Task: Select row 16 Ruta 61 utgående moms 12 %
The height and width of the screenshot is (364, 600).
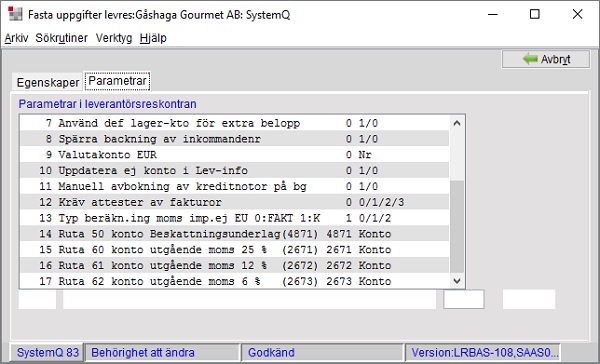Action: [234, 265]
